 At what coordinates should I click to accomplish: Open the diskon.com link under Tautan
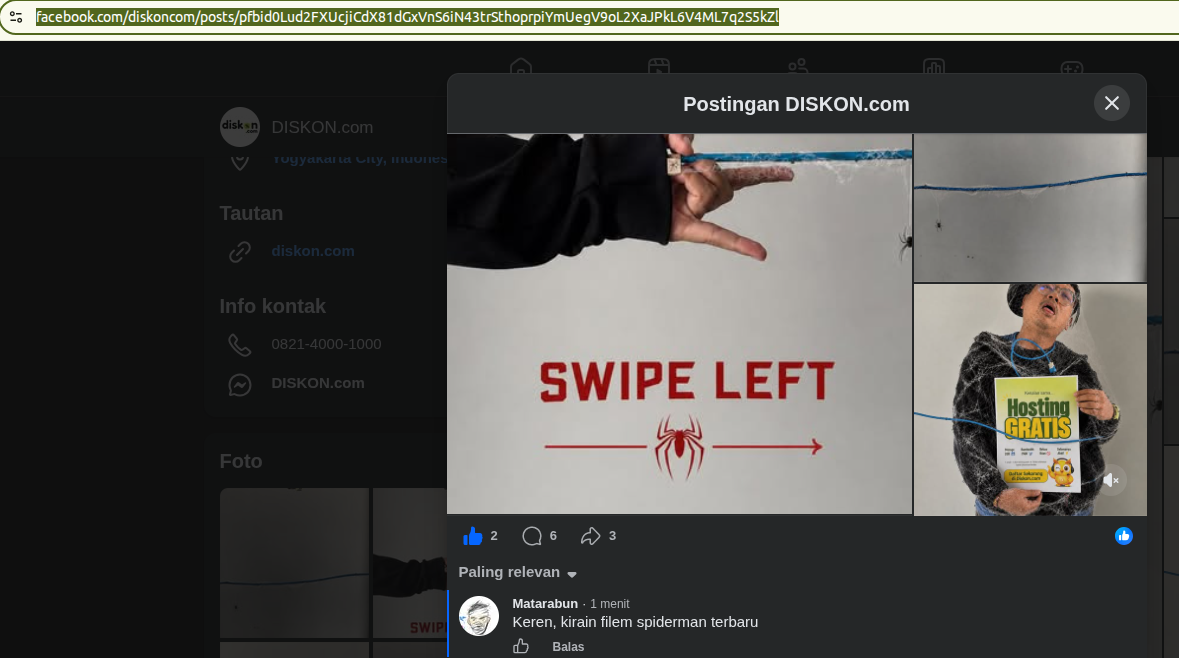(313, 251)
